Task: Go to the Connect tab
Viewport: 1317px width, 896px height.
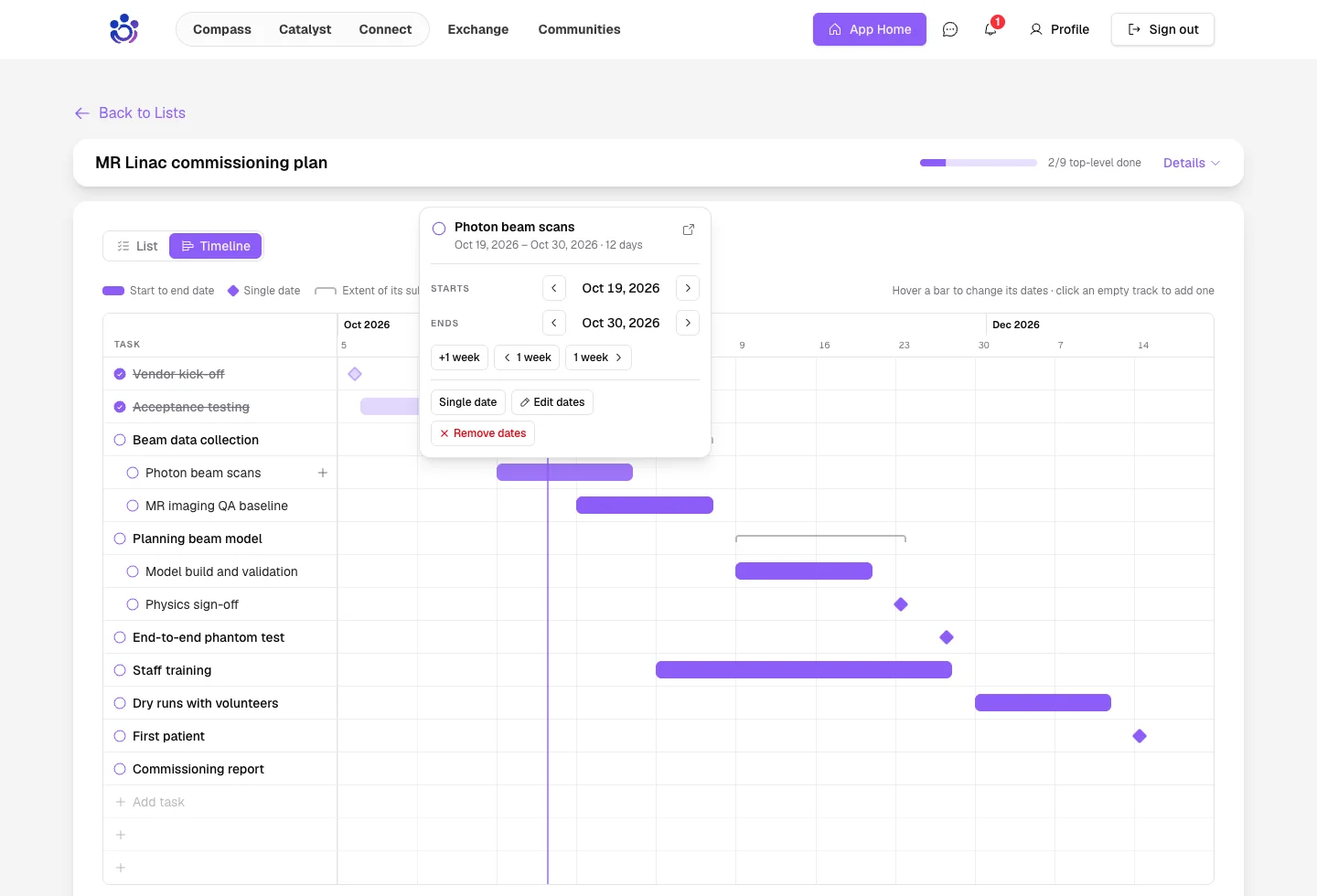Action: [385, 29]
